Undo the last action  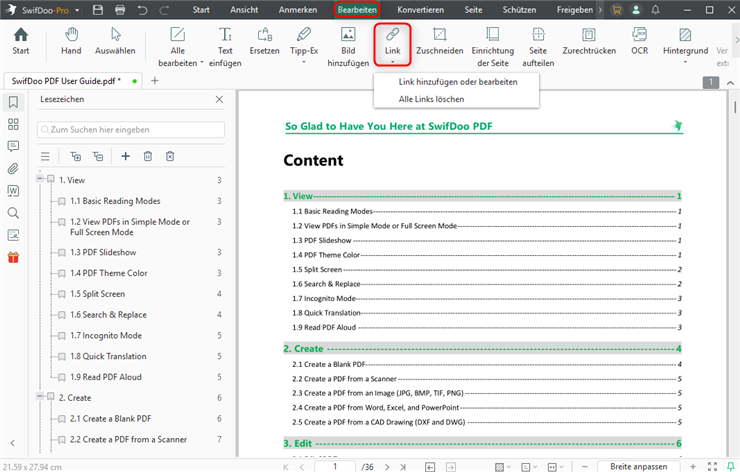[x=143, y=10]
